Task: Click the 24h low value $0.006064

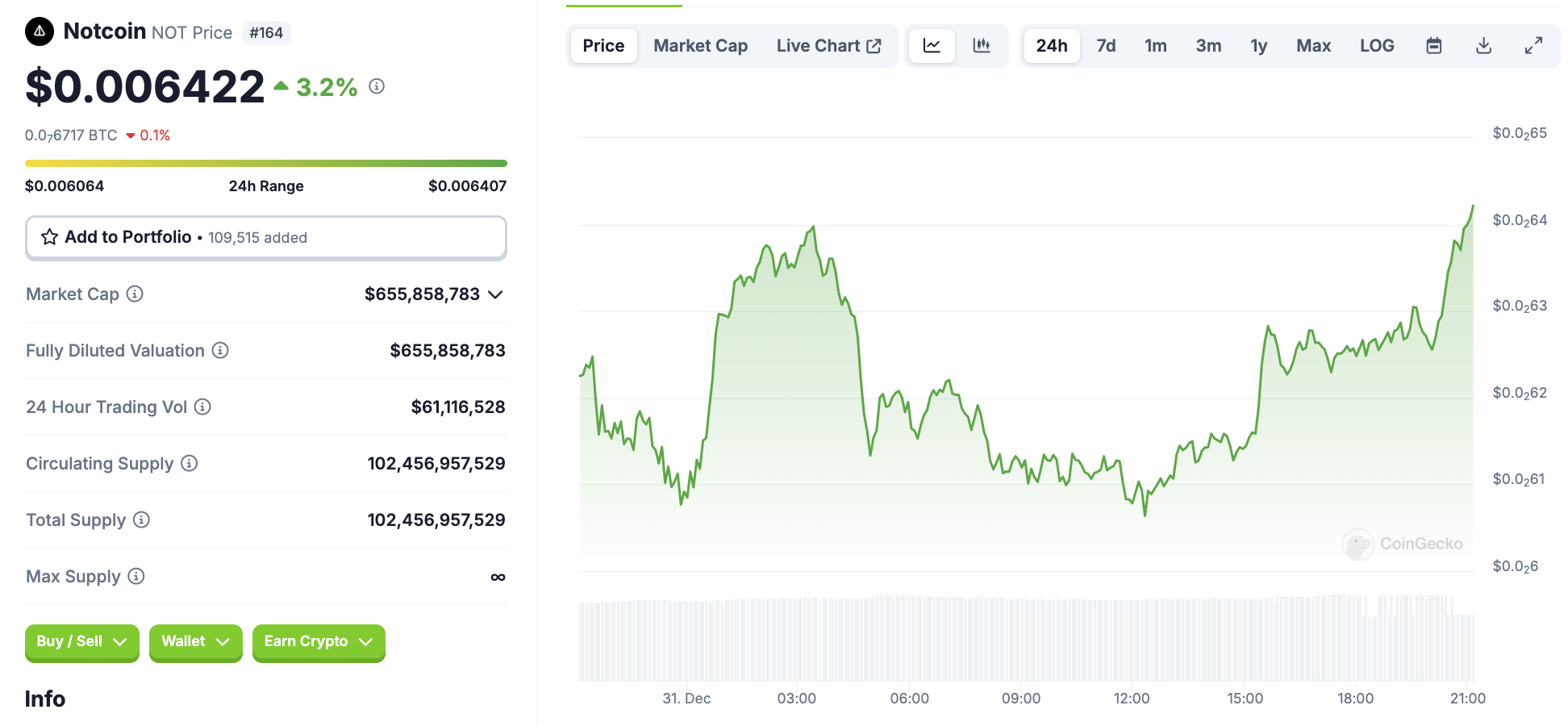Action: click(x=65, y=186)
